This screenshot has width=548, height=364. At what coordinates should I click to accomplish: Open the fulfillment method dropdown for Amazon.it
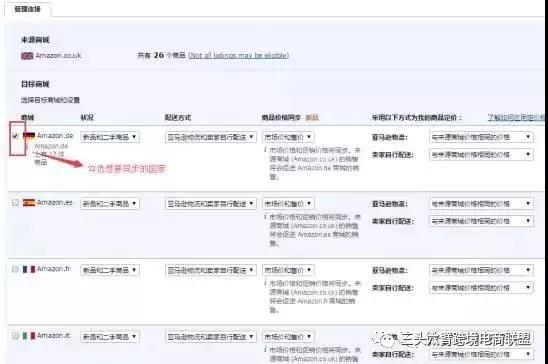211,337
